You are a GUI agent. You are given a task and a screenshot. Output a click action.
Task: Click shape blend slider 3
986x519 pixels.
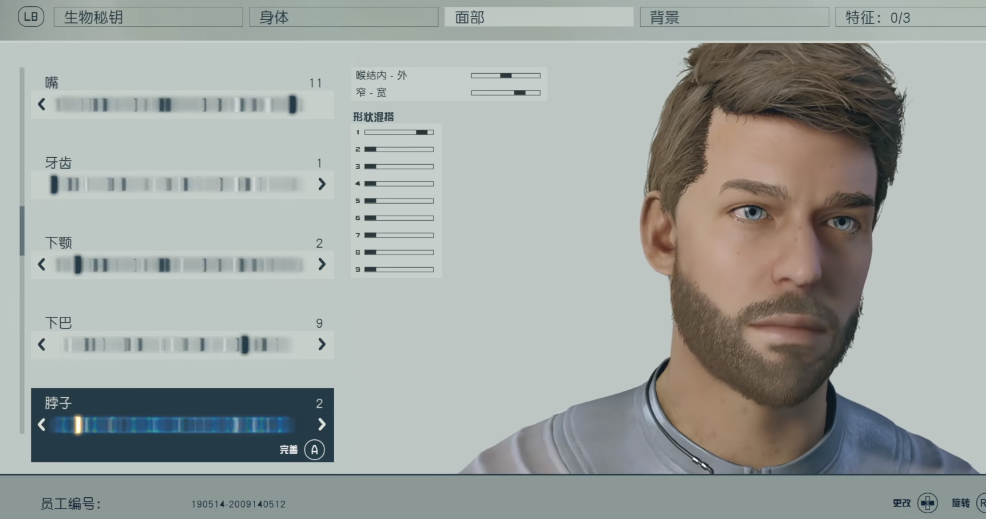pos(399,166)
